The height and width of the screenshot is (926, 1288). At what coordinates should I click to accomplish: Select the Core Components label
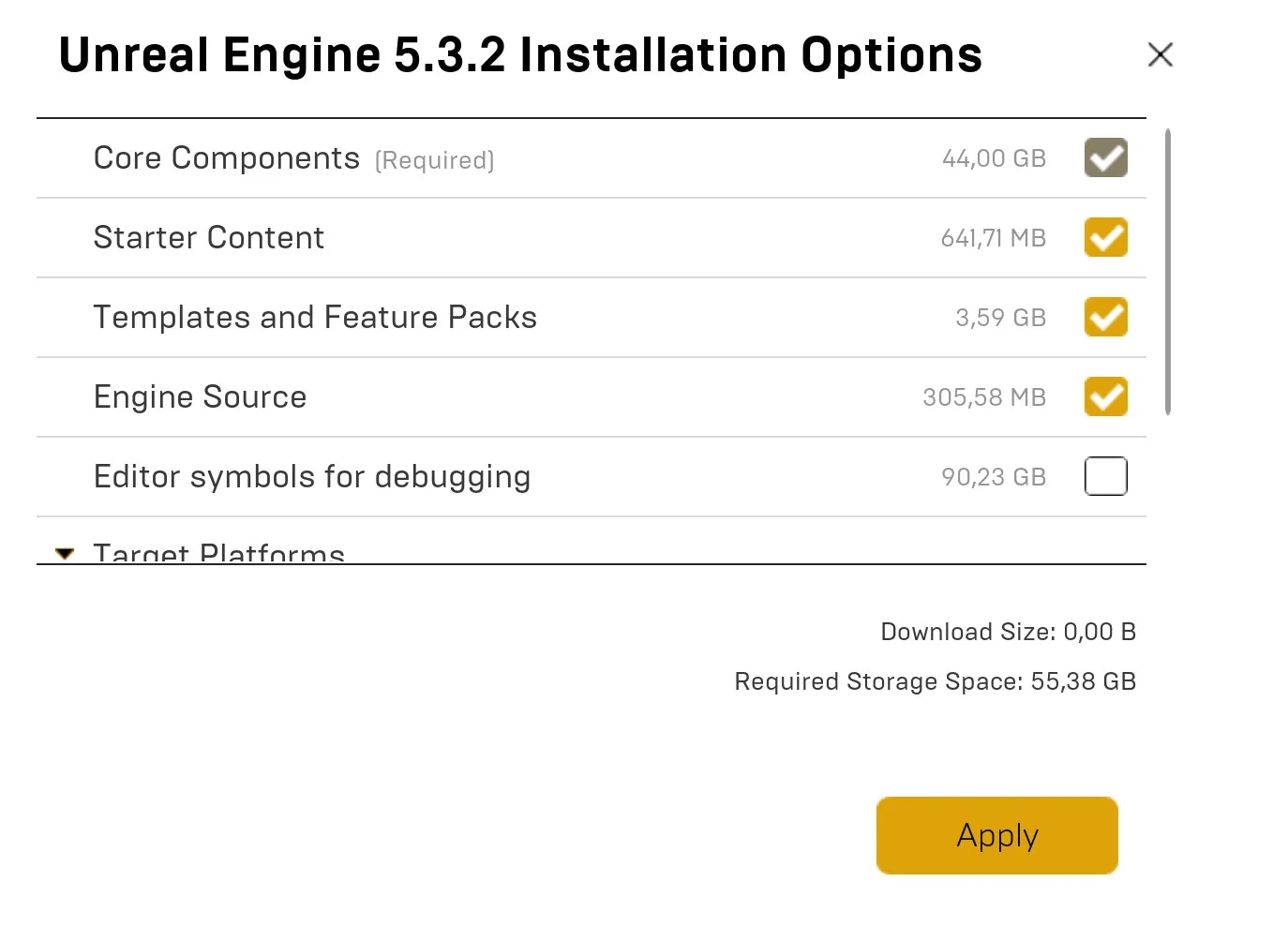(227, 158)
